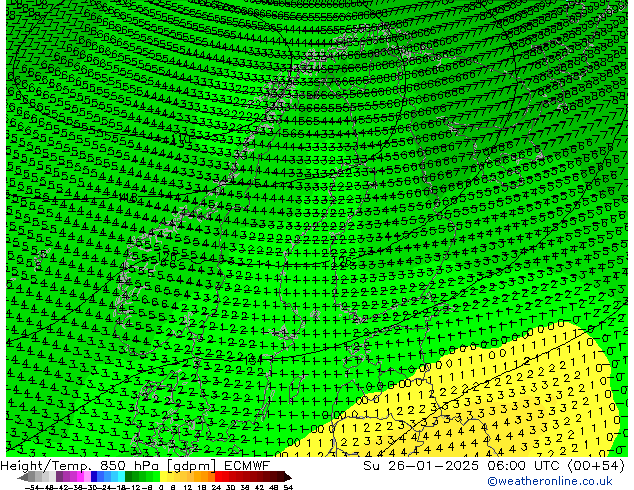Screen dimensions: 634x490
Task: Select the cyan swatch above -18
Action: point(121,476)
